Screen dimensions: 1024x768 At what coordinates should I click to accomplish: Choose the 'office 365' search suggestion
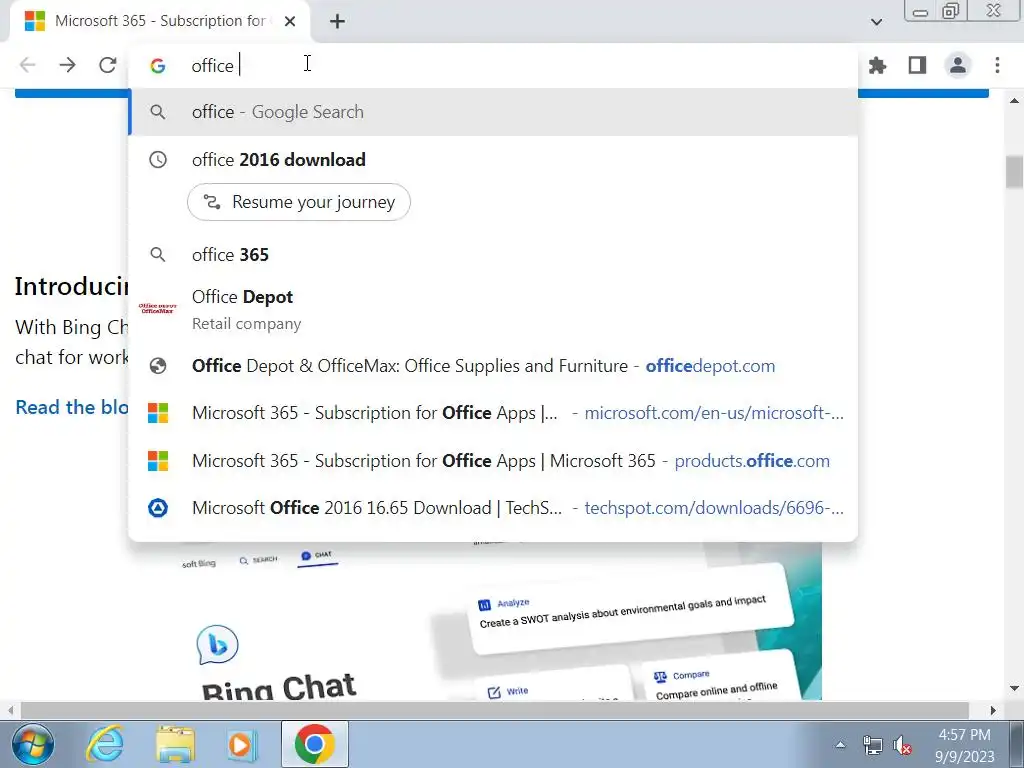tap(494, 254)
